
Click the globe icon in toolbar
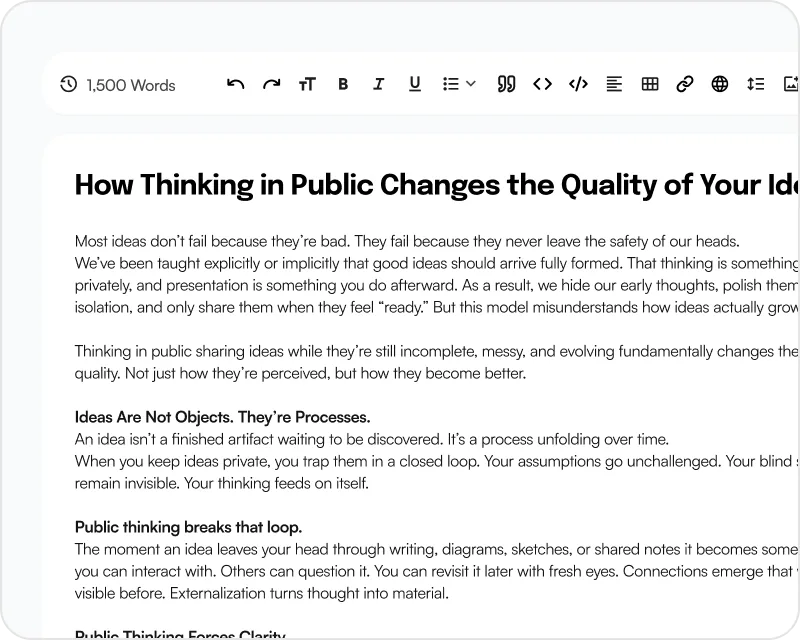[x=720, y=84]
